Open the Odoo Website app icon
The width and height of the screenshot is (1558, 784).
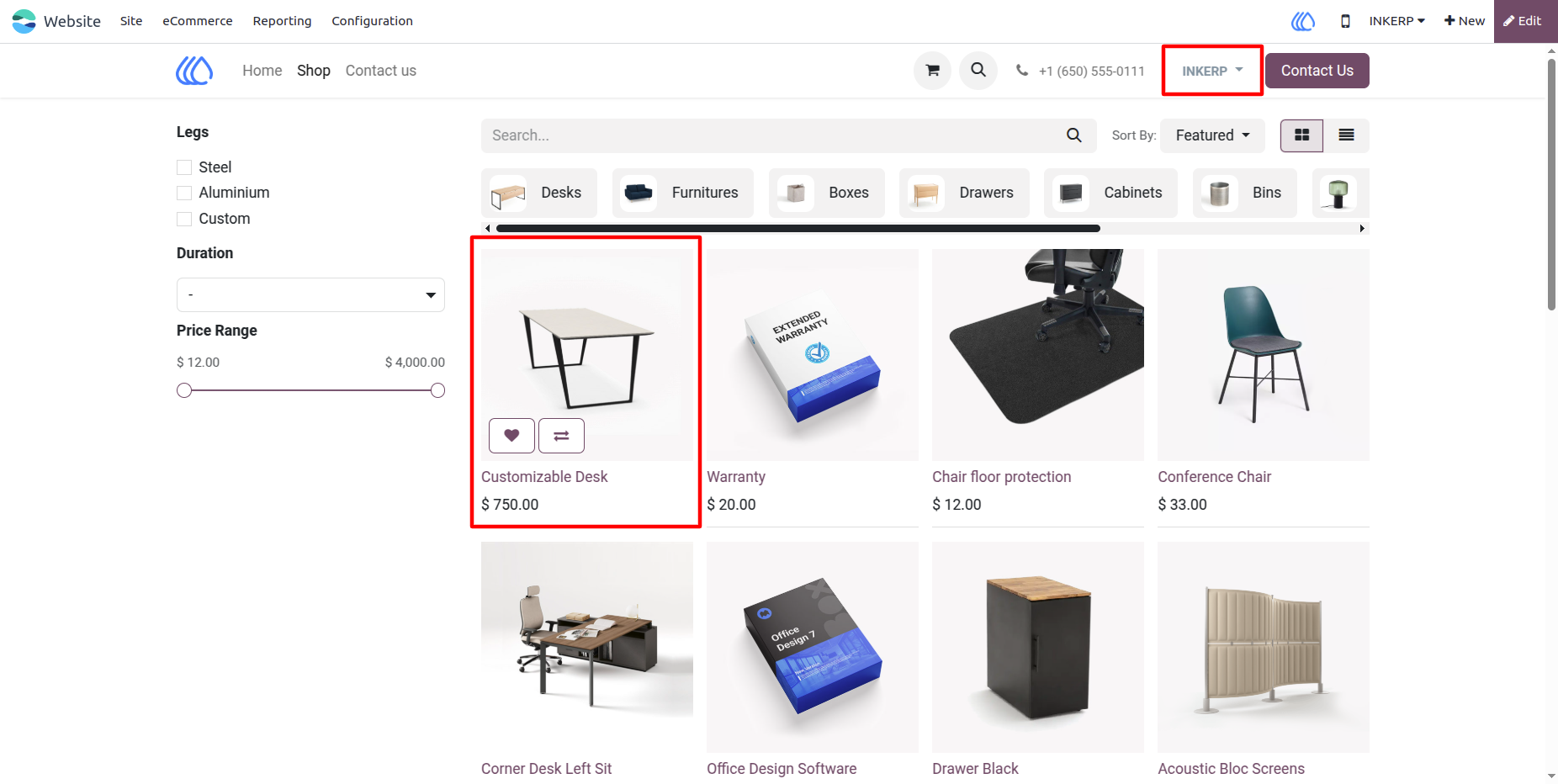click(x=24, y=21)
